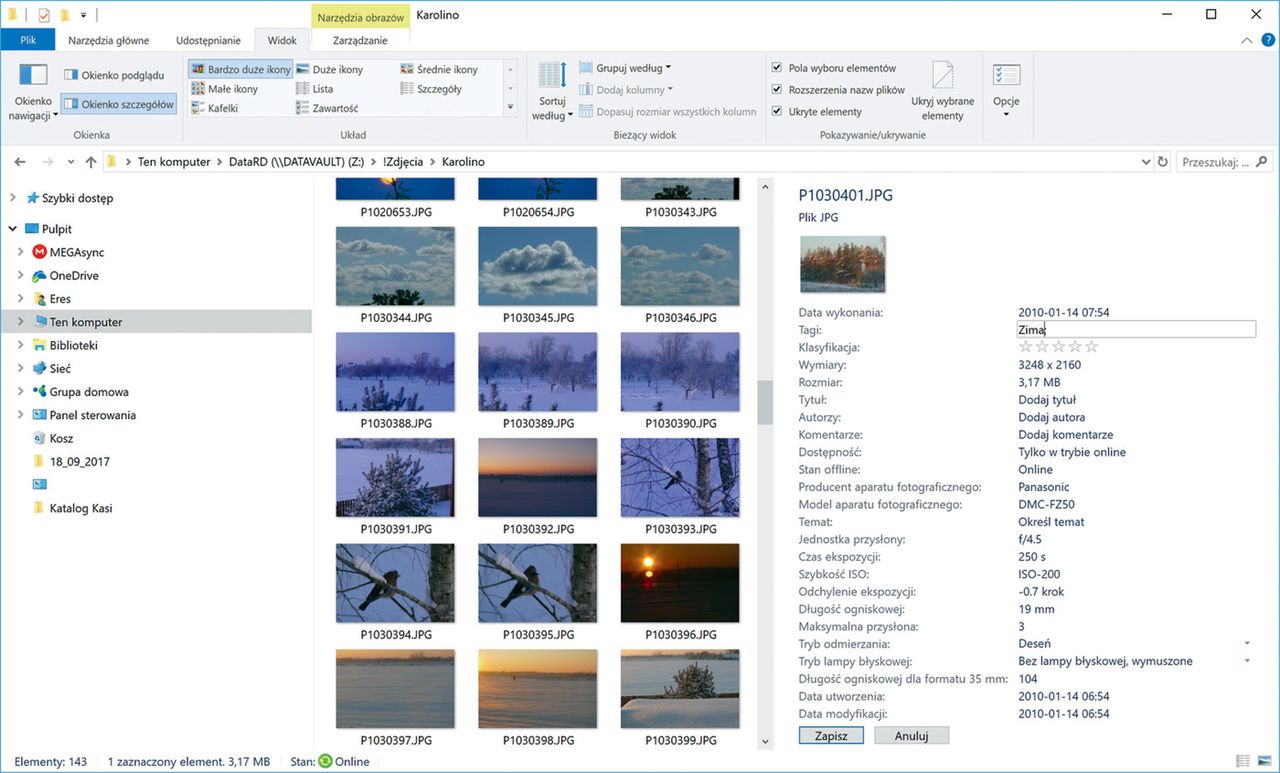Viewport: 1280px width, 773px height.
Task: Click Dodaj tytuł in details pane
Action: point(1047,400)
